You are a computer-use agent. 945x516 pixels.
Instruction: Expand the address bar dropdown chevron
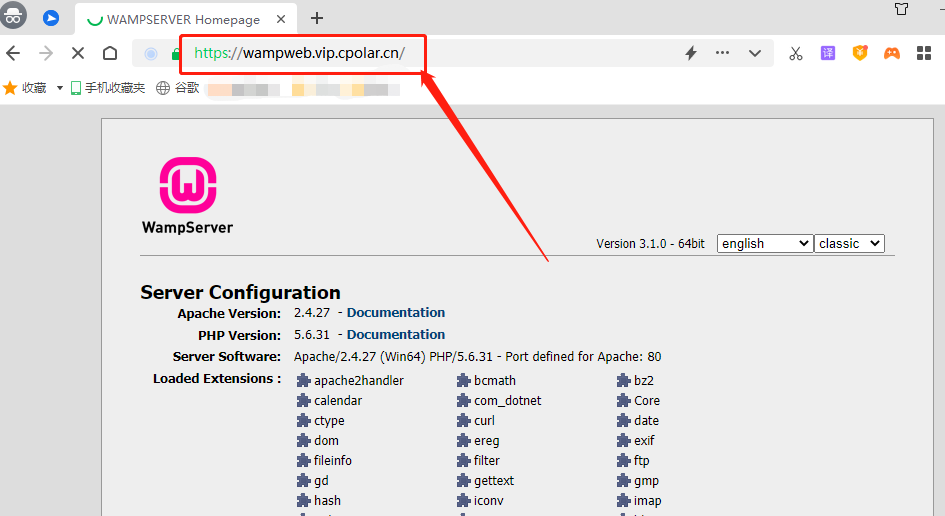pyautogui.click(x=755, y=53)
